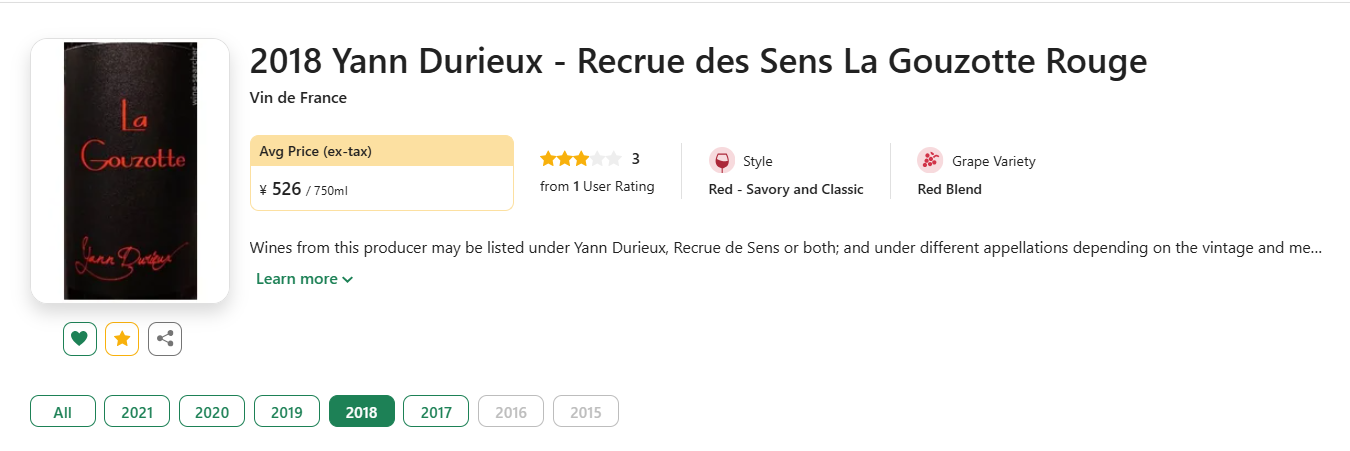Select the 2019 vintage
The width and height of the screenshot is (1350, 451).
(287, 412)
